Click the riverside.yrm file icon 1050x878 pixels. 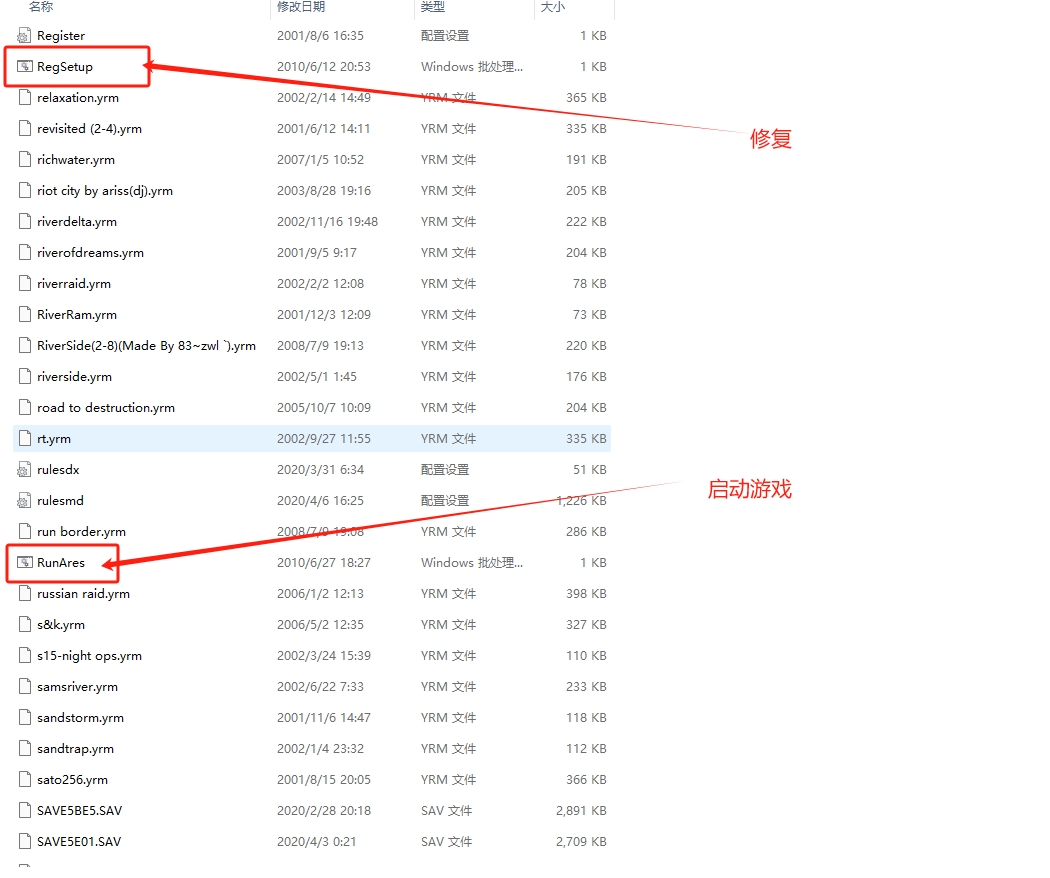(25, 377)
